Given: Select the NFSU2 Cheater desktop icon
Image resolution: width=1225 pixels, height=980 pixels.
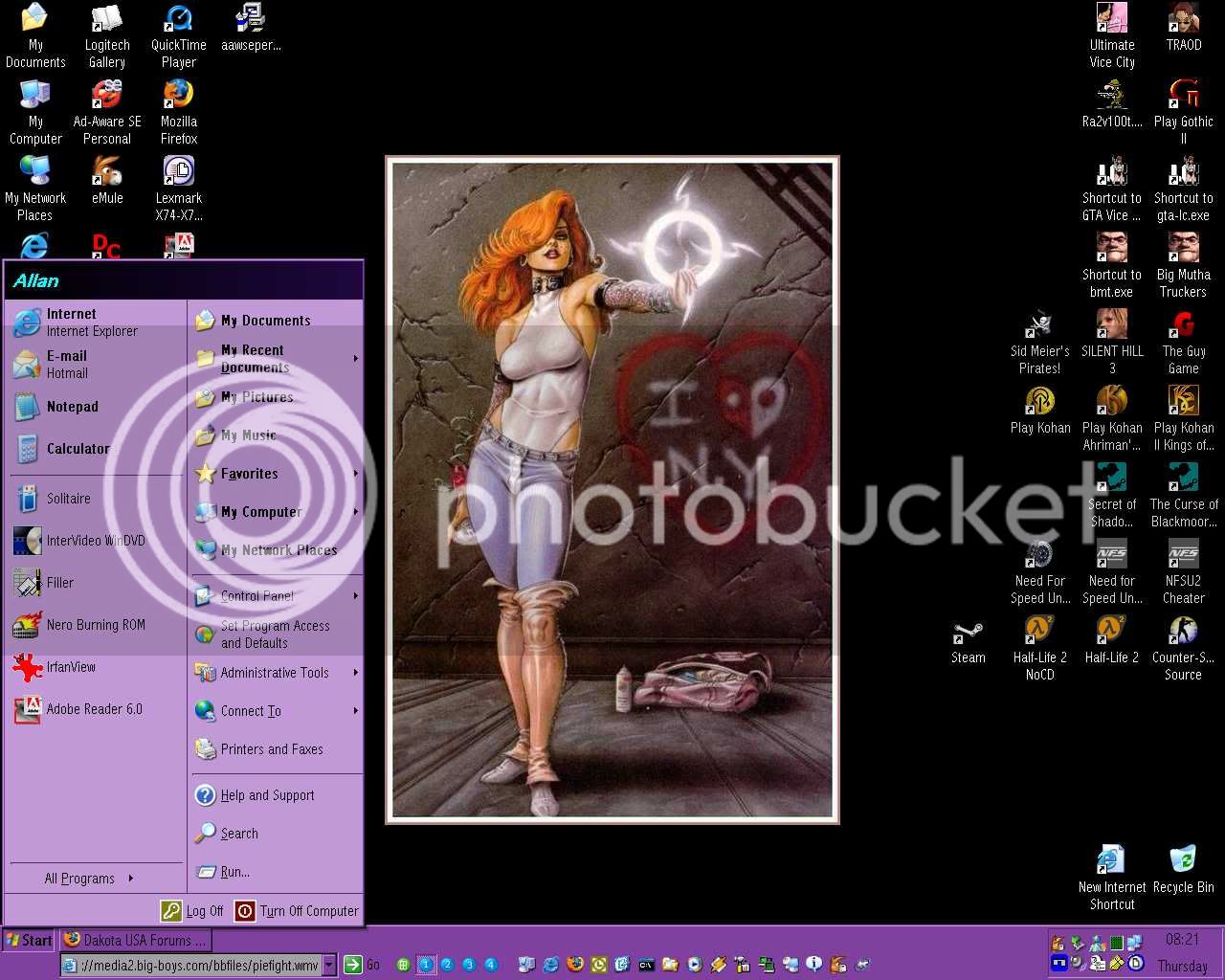Looking at the screenshot, I should click(x=1184, y=572).
